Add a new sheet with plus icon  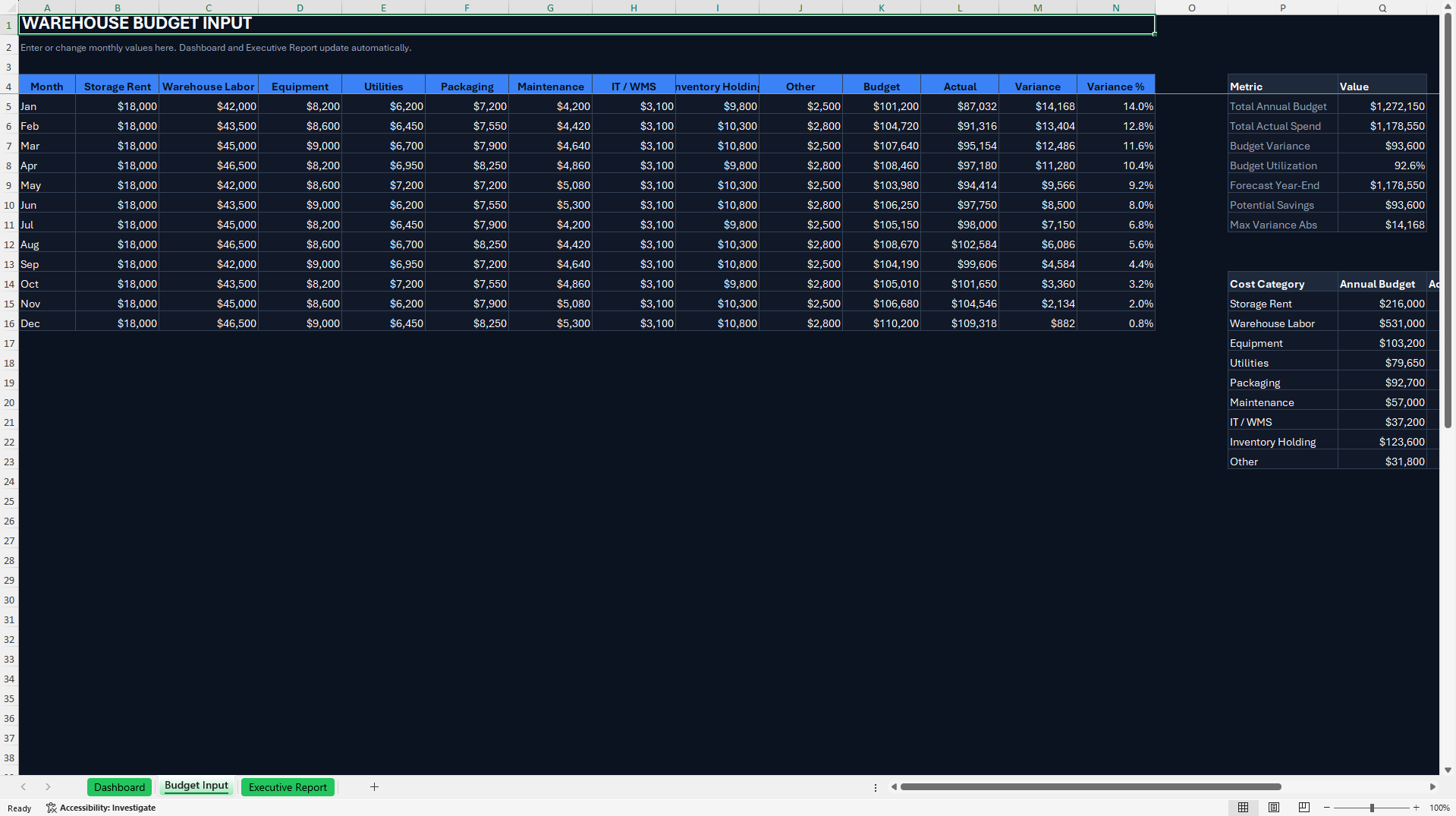point(374,787)
